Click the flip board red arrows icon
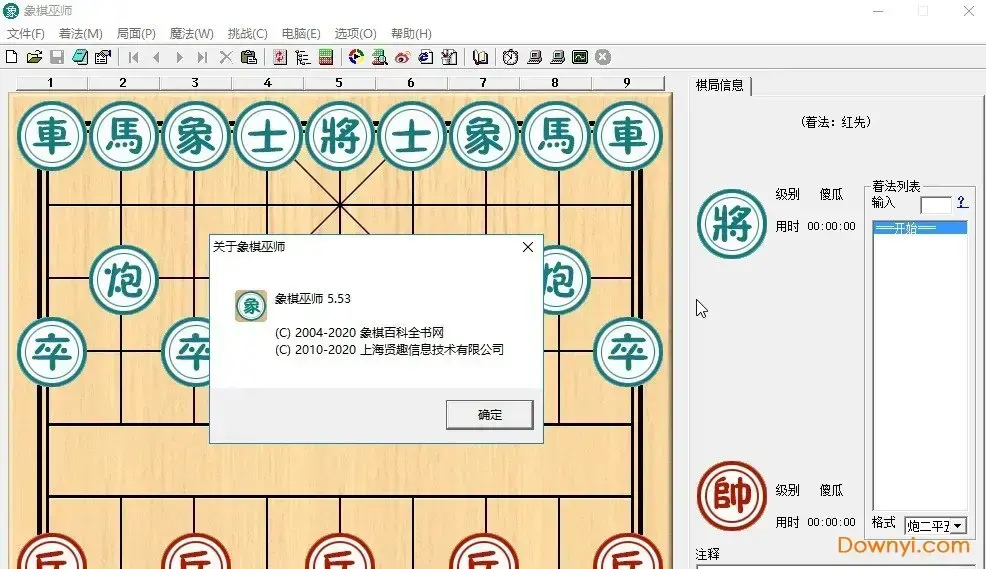The image size is (986, 569). 280,57
